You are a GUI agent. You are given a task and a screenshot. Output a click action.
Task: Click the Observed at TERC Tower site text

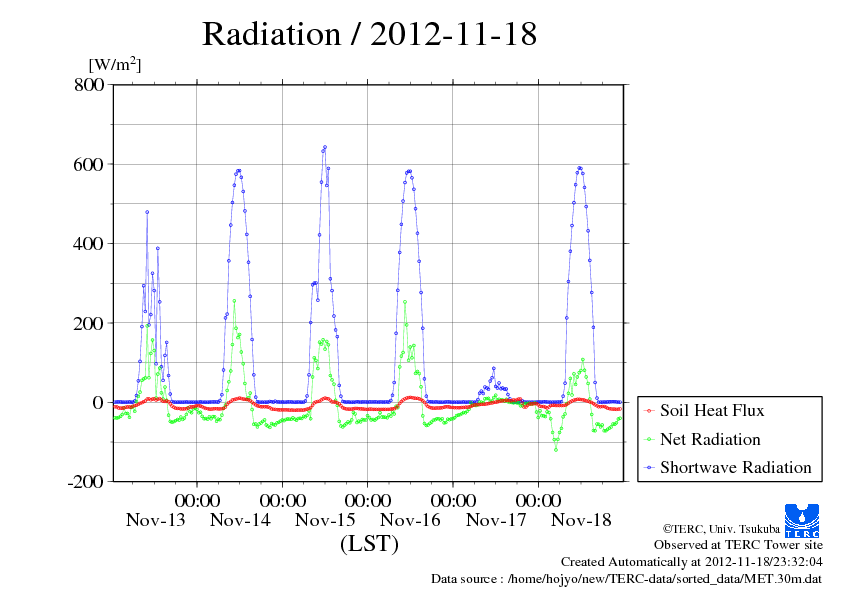[738, 545]
